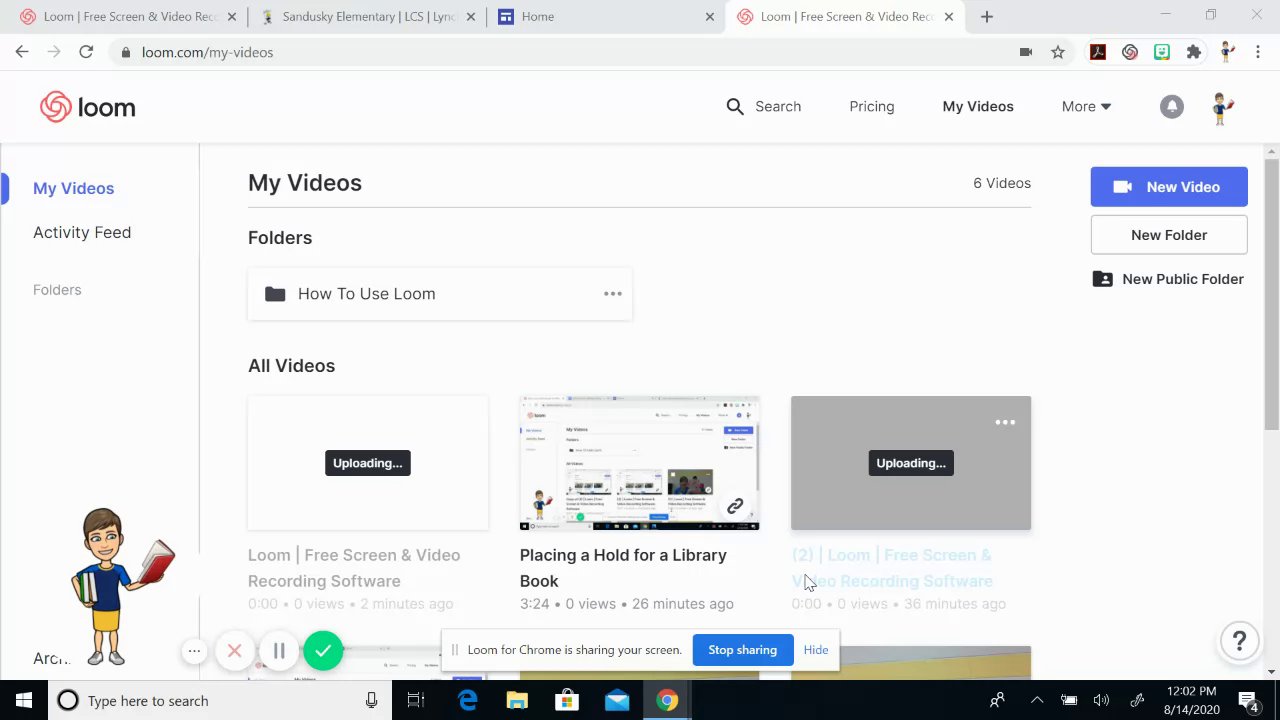
Task: Open the Action Center notifications
Action: coord(1248,700)
